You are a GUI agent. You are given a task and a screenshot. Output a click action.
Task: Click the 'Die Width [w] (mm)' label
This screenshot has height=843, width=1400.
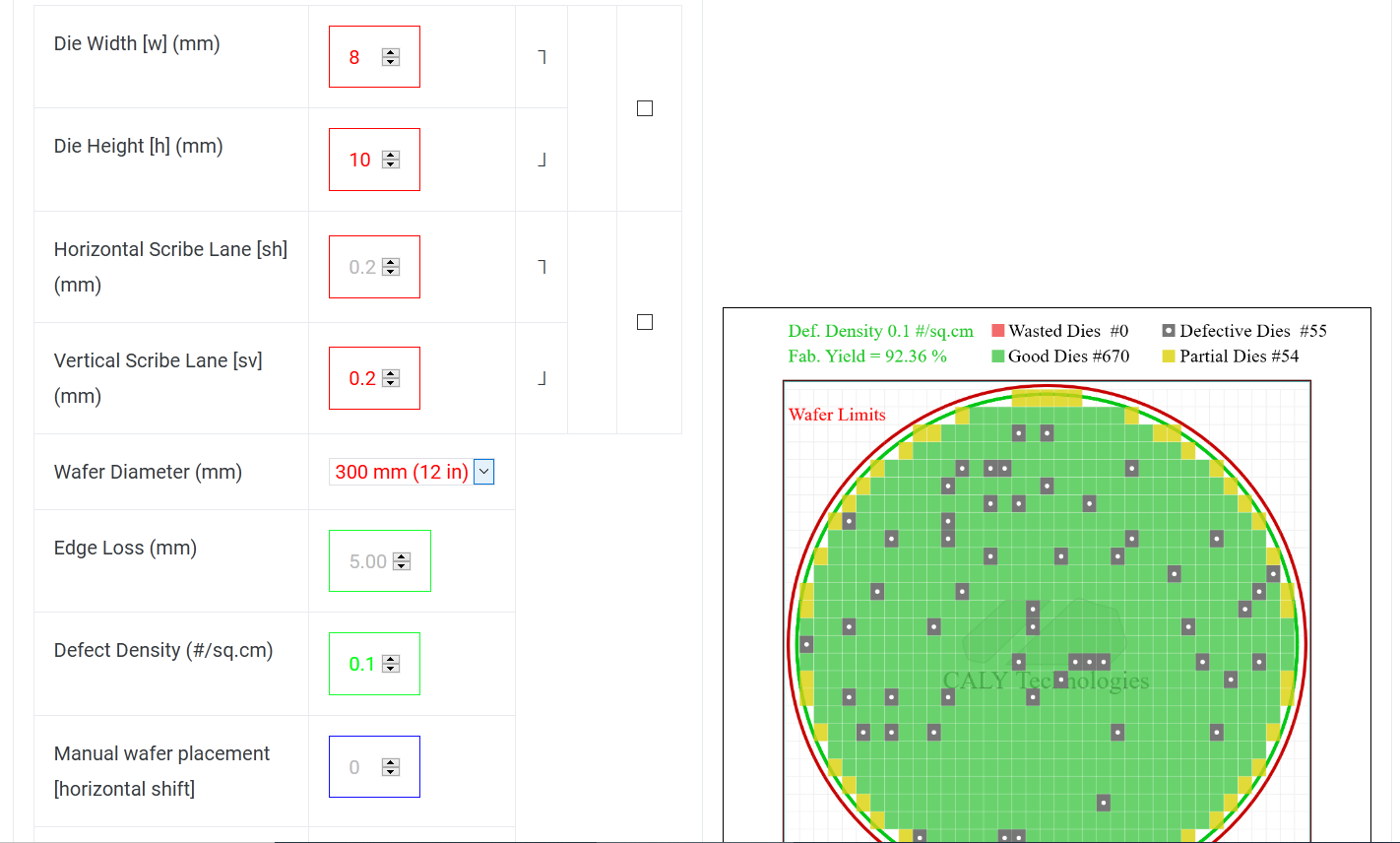coord(137,43)
